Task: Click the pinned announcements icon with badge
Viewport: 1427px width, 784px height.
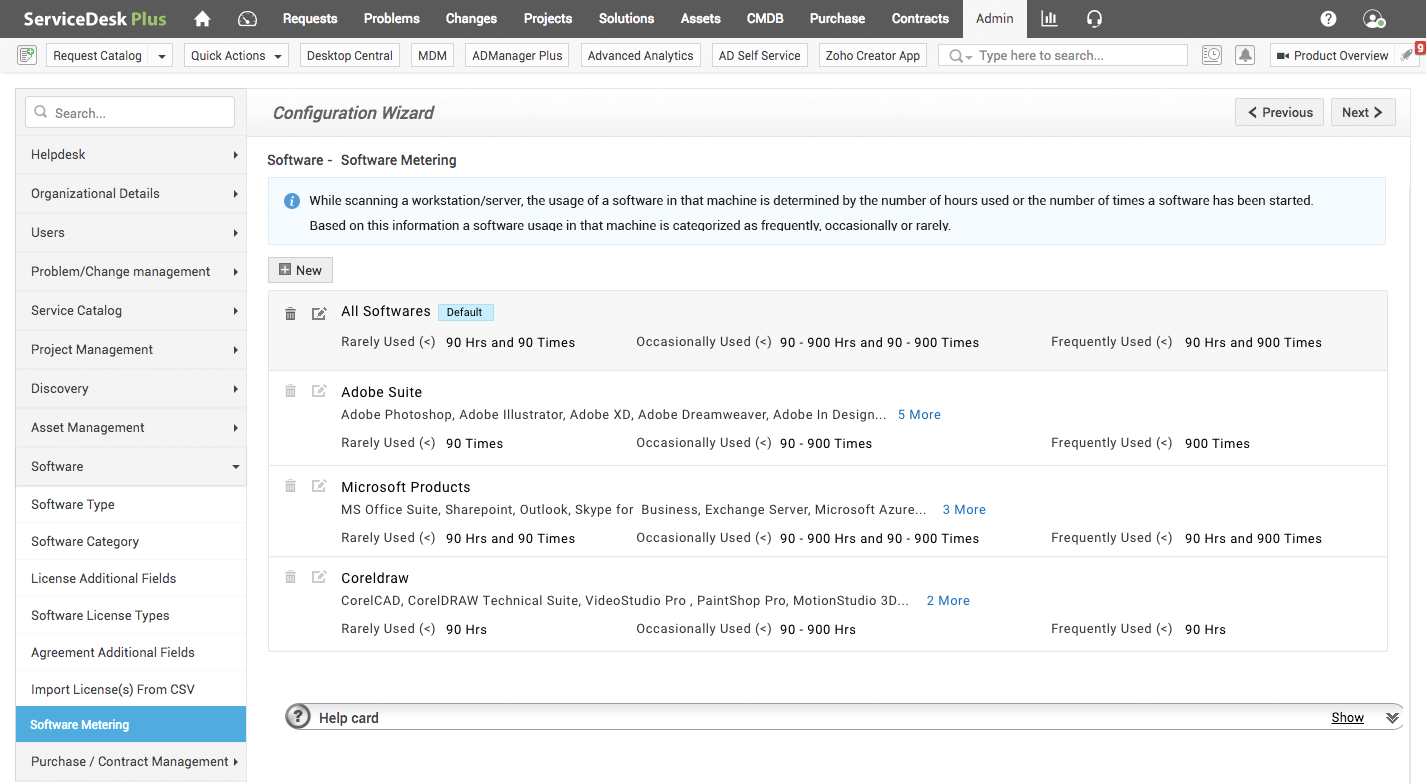Action: 1409,54
